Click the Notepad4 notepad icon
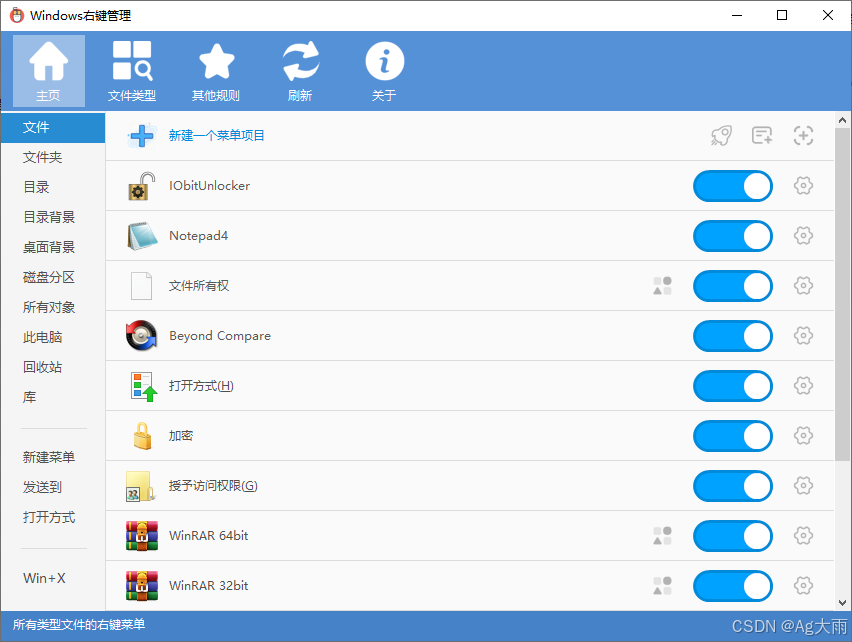The width and height of the screenshot is (852, 642). pos(142,236)
